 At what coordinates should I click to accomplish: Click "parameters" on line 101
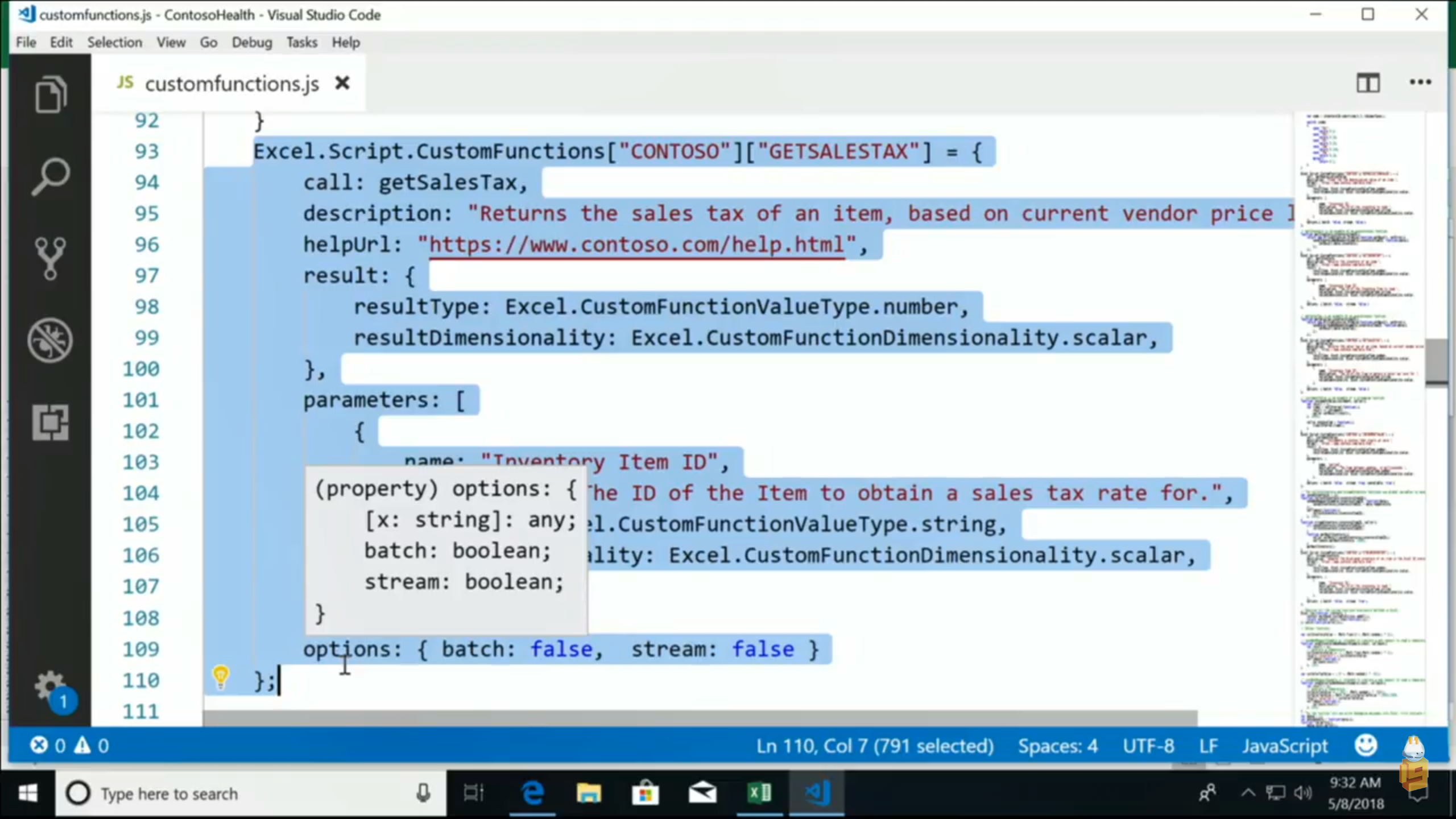365,400
